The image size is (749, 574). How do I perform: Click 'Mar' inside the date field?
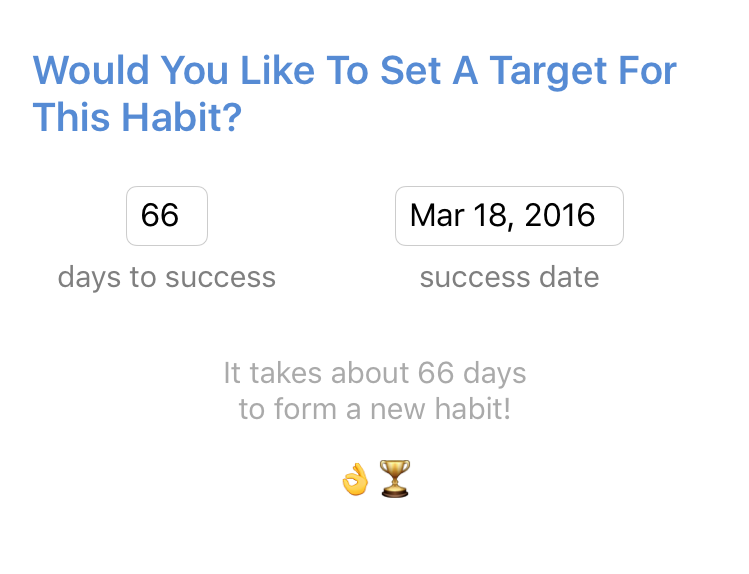(x=437, y=215)
